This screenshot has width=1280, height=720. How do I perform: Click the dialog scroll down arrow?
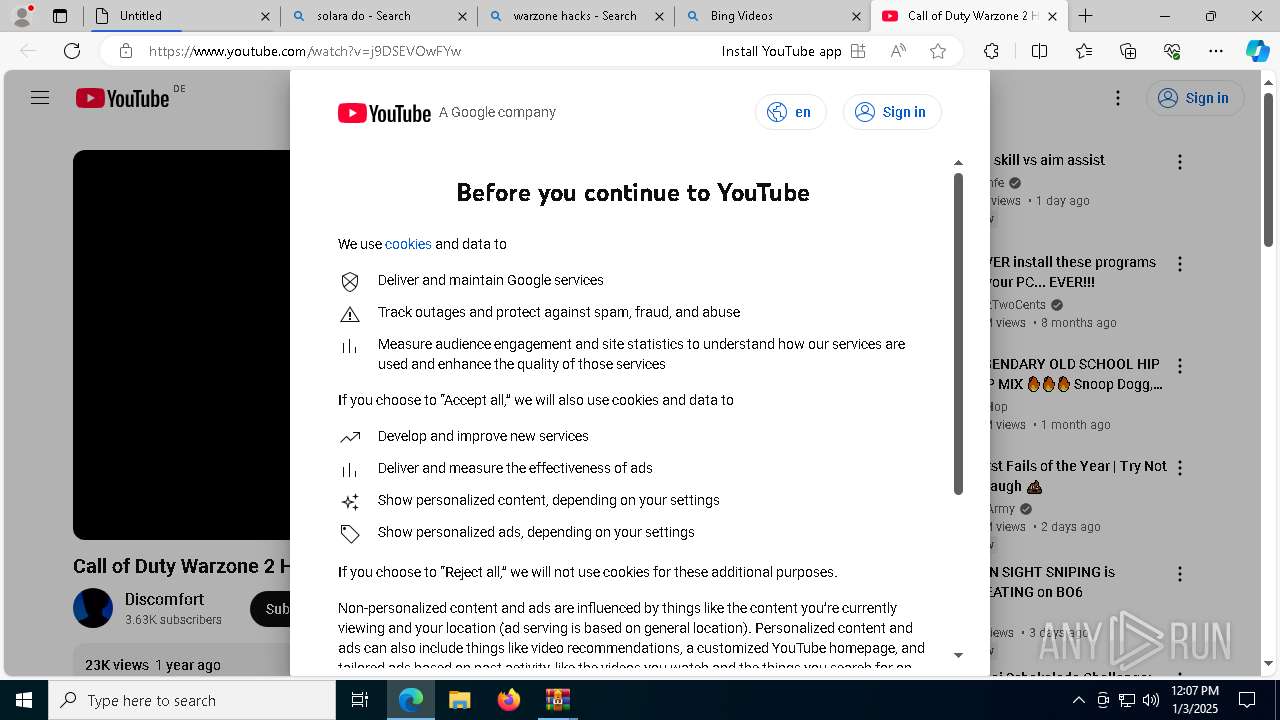(958, 655)
